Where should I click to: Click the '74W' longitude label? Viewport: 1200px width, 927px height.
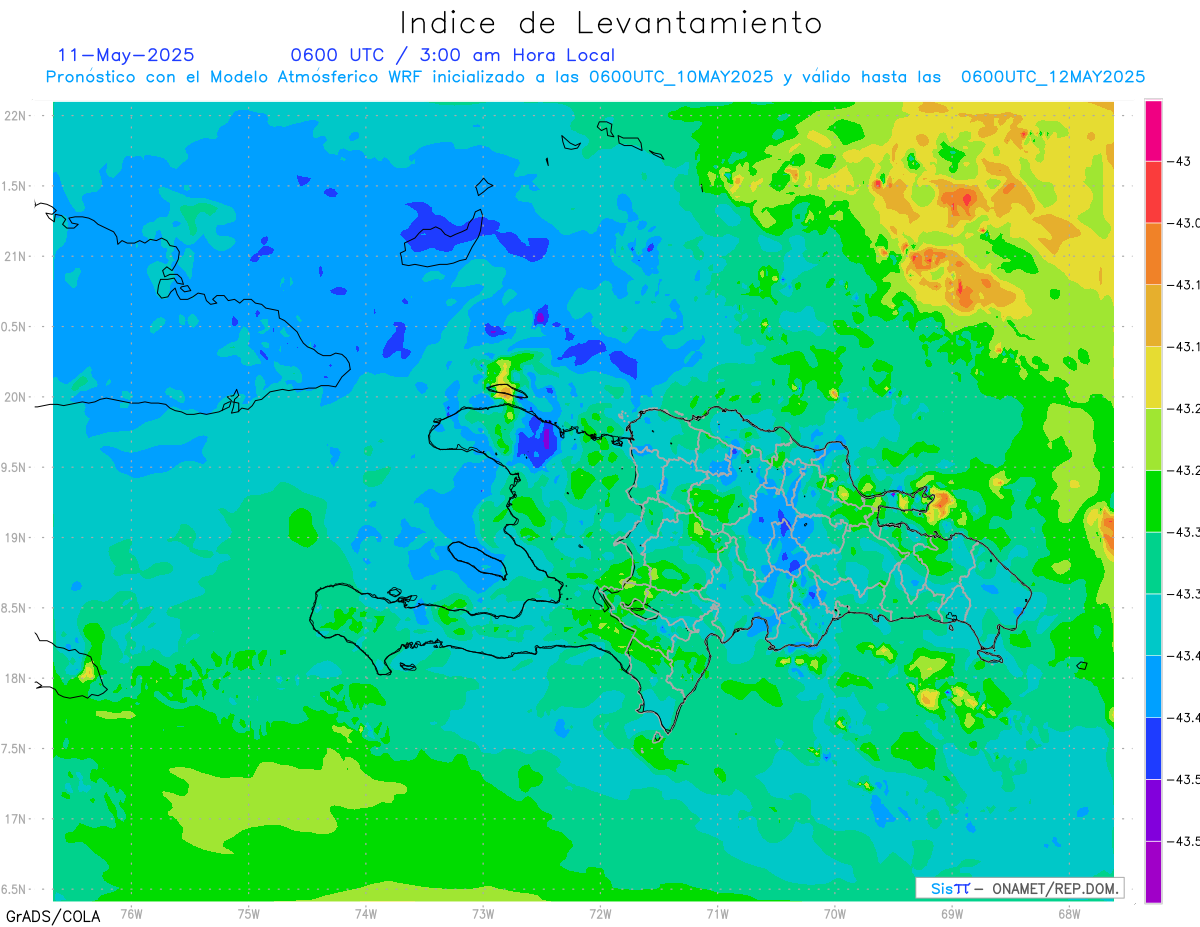[x=366, y=914]
